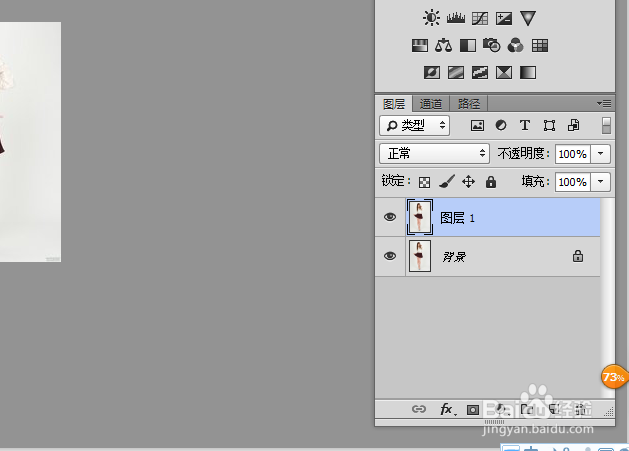The width and height of the screenshot is (629, 451).
Task: Switch to the 路径 tab
Action: (x=469, y=104)
